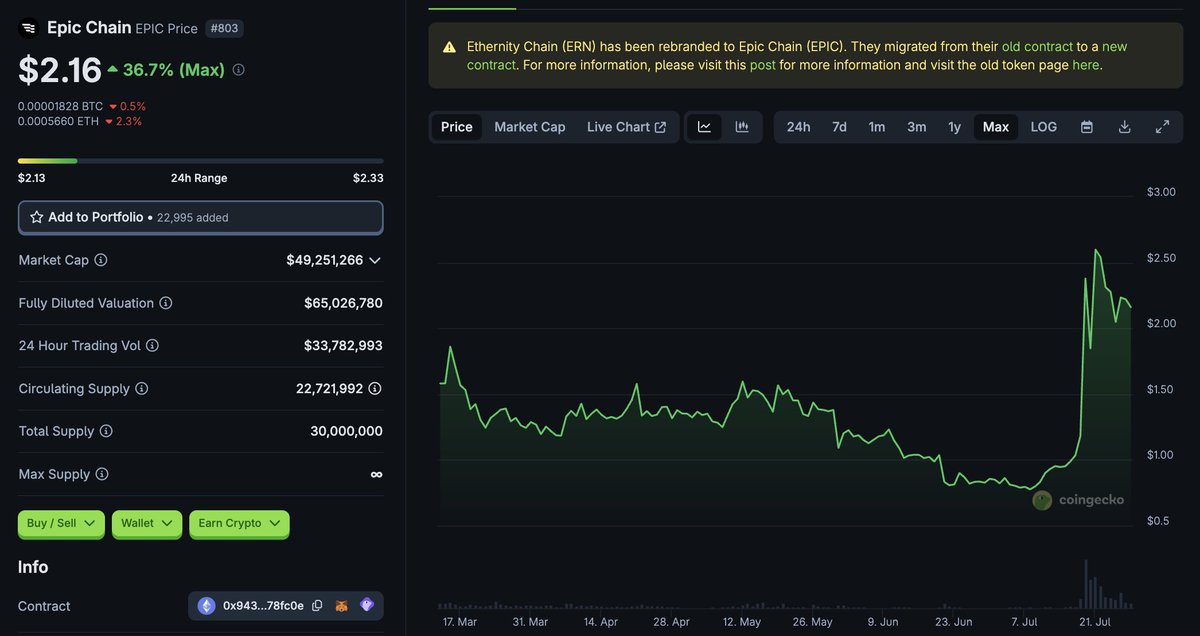Click the 0.0005660 ETH price text
Screen dimensions: 1200x636
pyautogui.click(x=58, y=121)
